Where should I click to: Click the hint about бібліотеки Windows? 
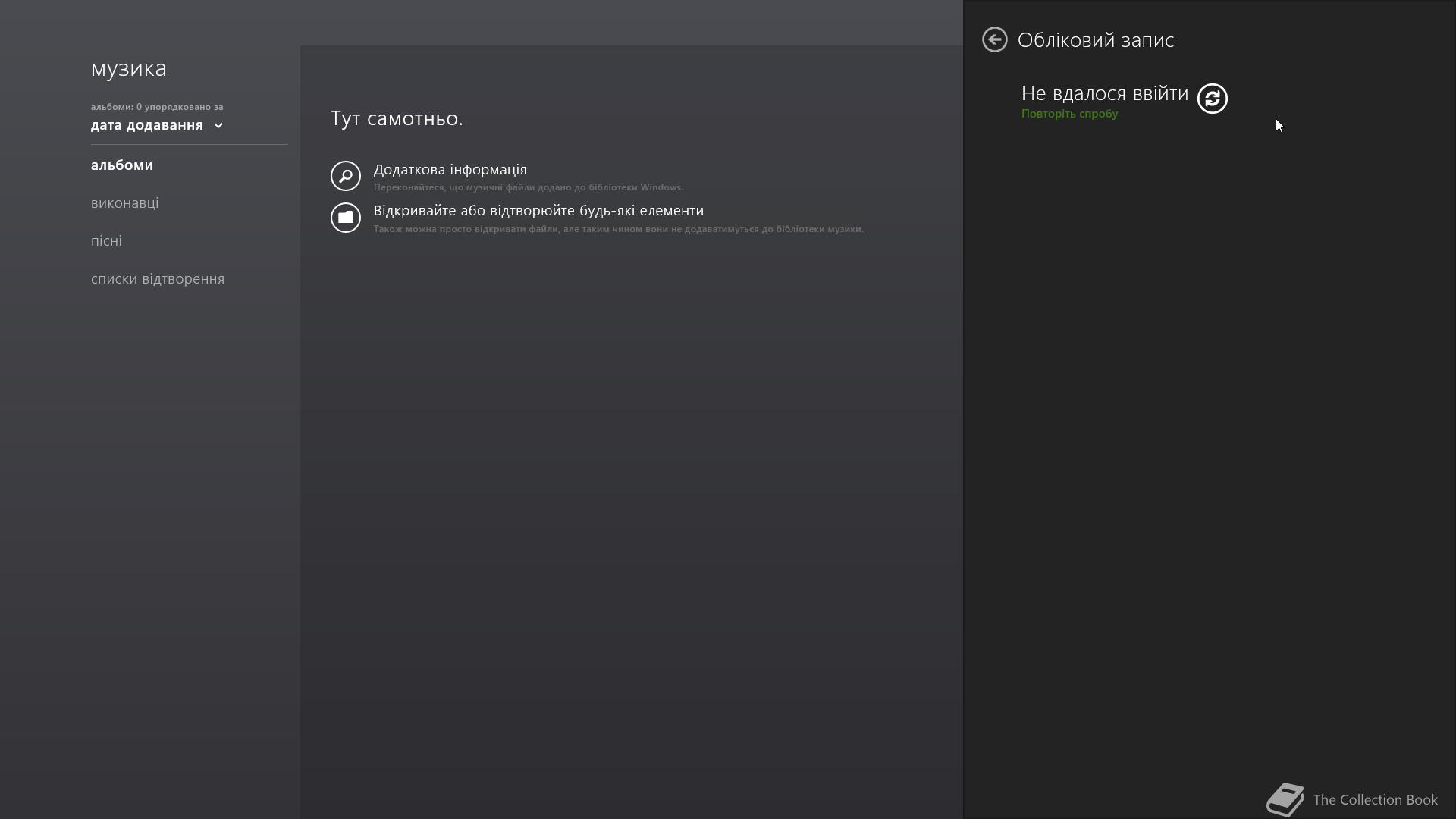(x=529, y=187)
